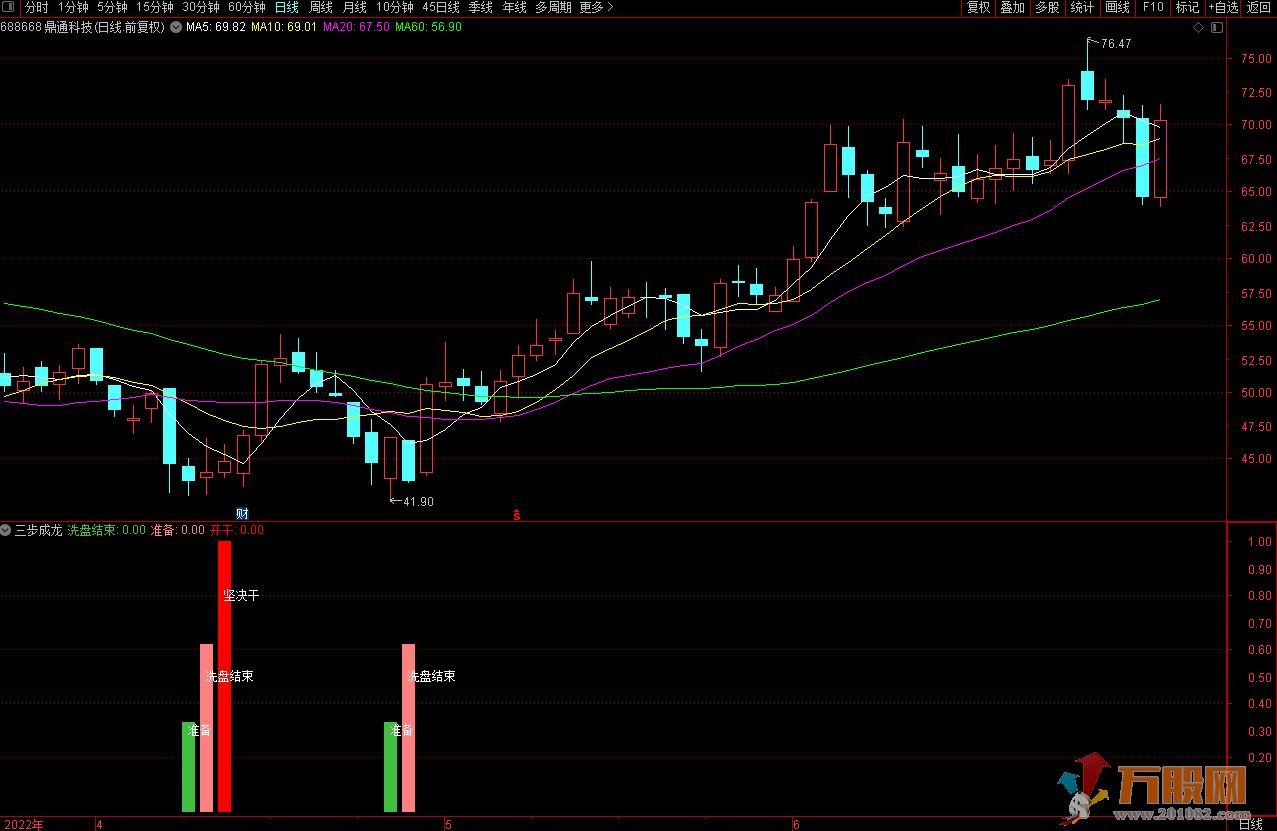
Task: Select the 5分钟 period
Action: click(x=112, y=7)
